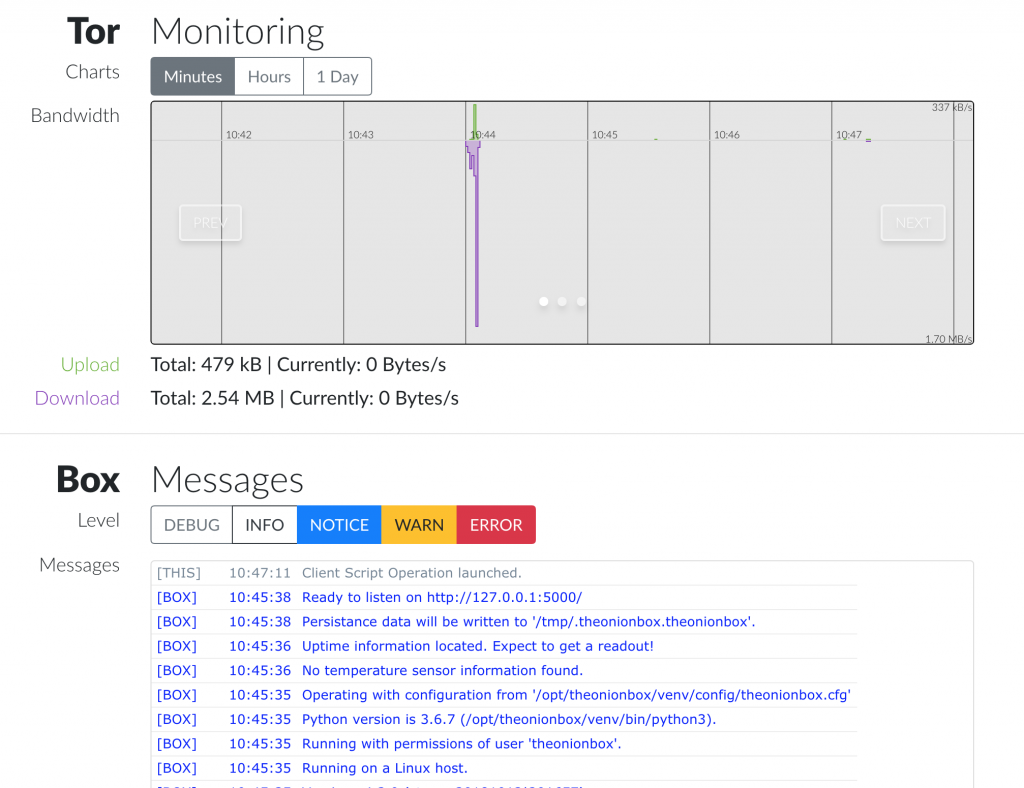This screenshot has width=1024, height=788.
Task: Switch to the 1 Day tab
Action: click(x=337, y=76)
